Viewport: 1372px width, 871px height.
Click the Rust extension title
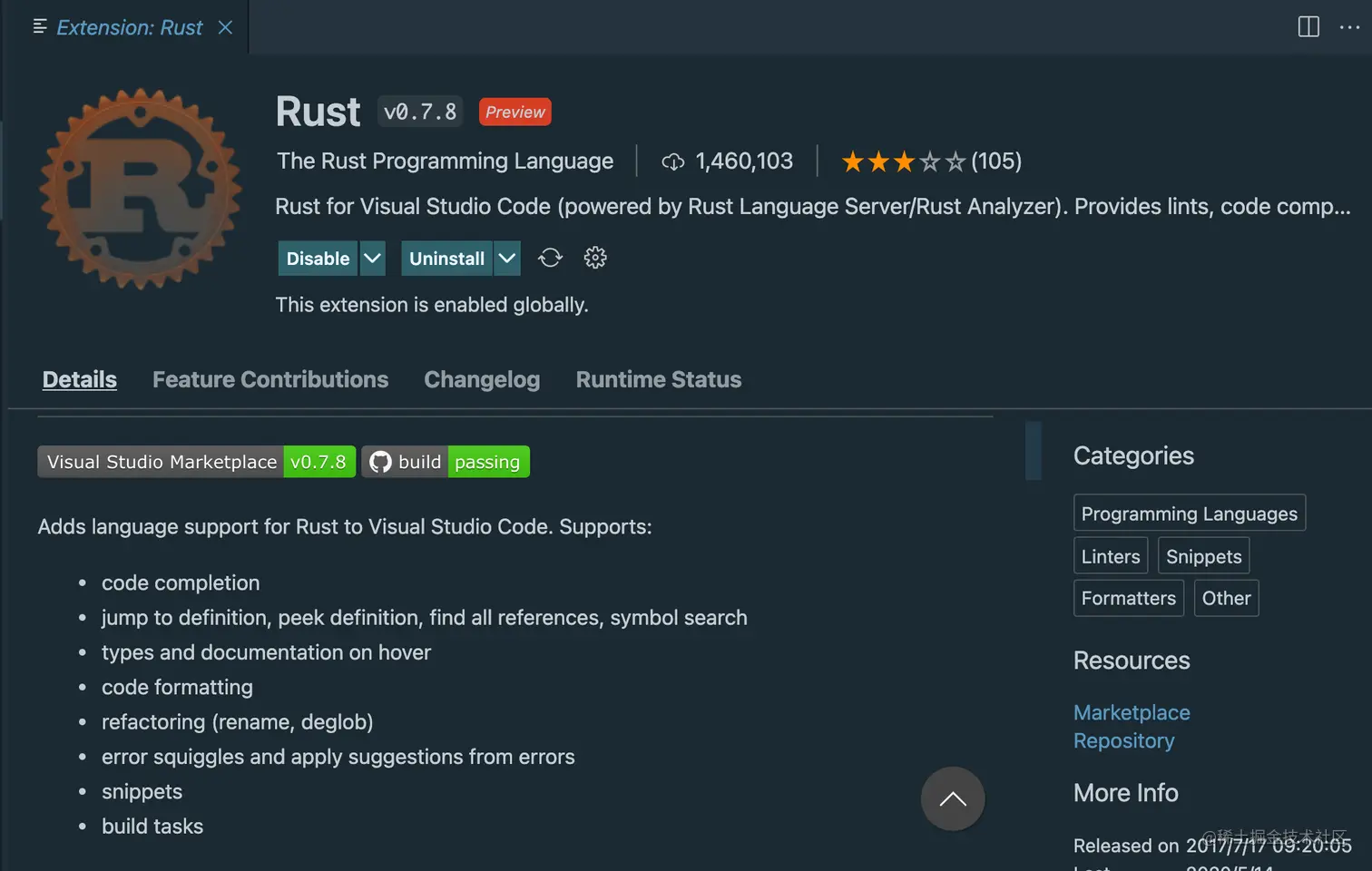point(318,112)
